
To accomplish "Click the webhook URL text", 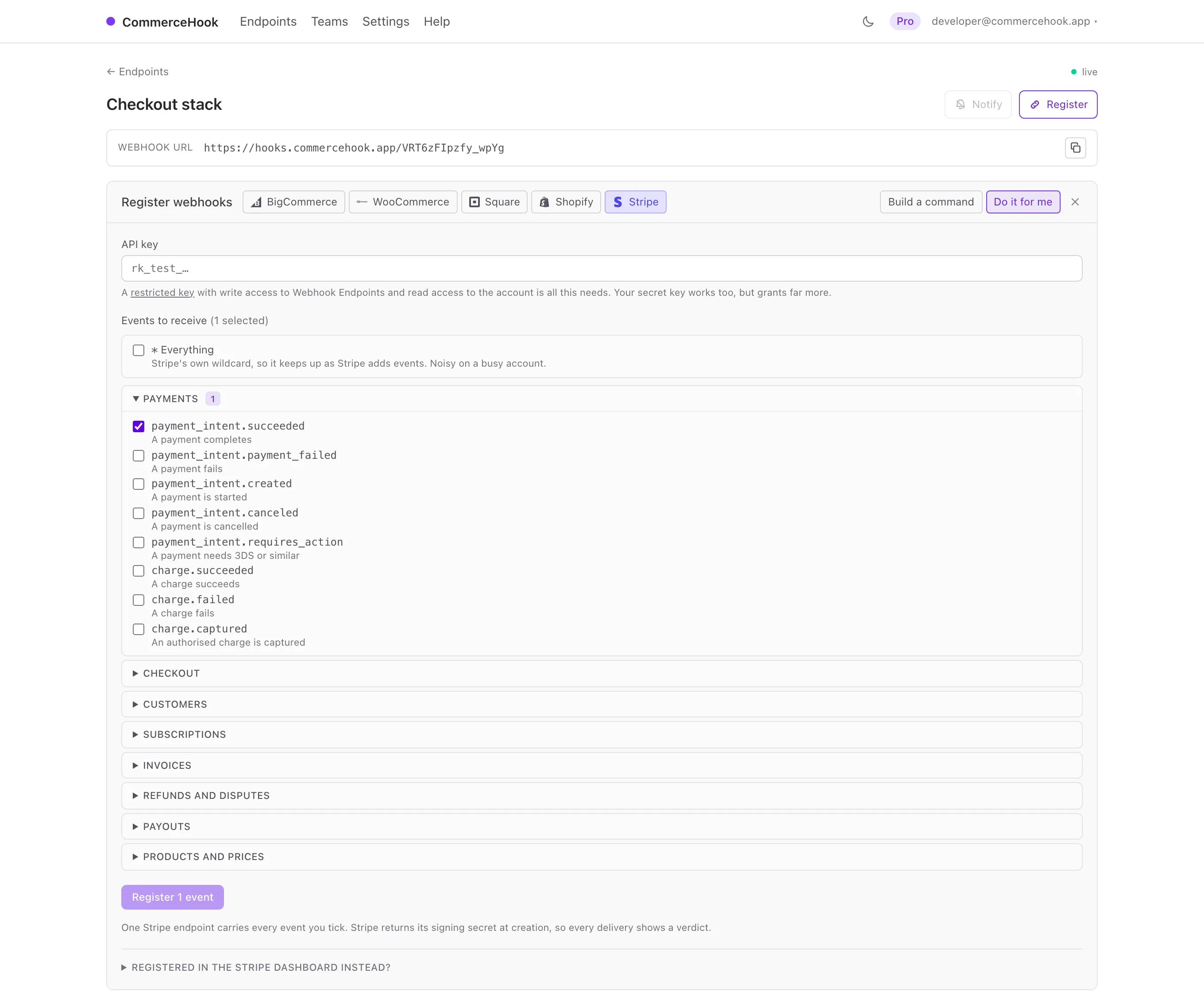I will point(354,148).
